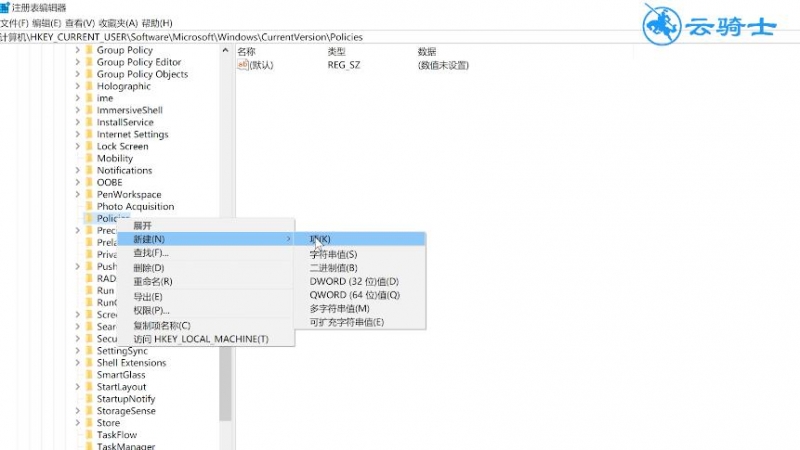Click the Registry Editor title bar icon

[5, 8]
